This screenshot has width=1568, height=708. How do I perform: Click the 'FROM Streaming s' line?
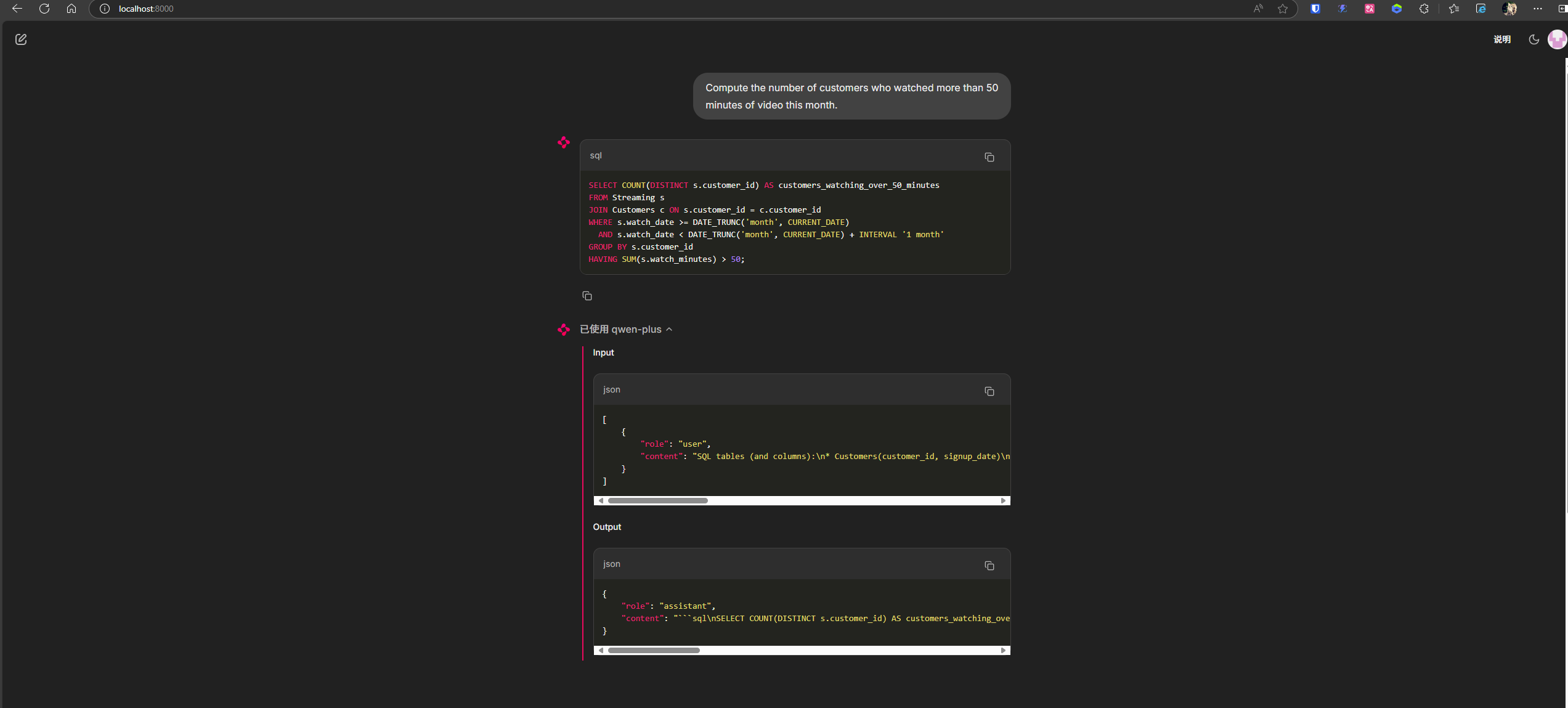coord(627,198)
